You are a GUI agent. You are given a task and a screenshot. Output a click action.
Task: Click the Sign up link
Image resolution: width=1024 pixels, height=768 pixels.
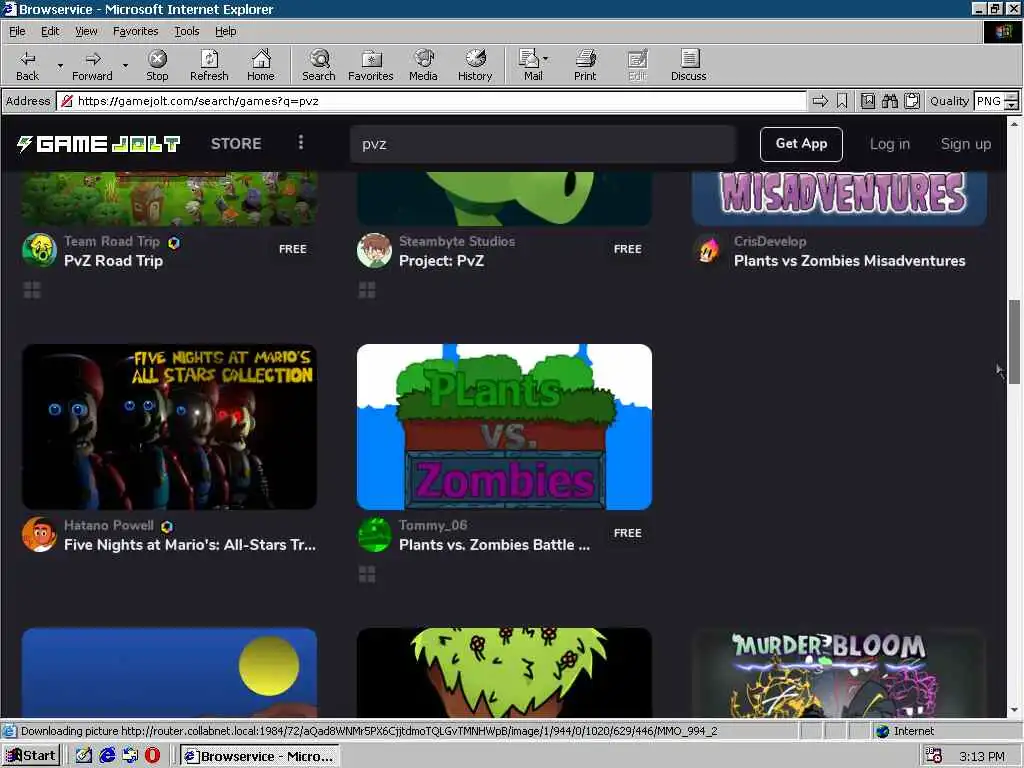pos(965,144)
